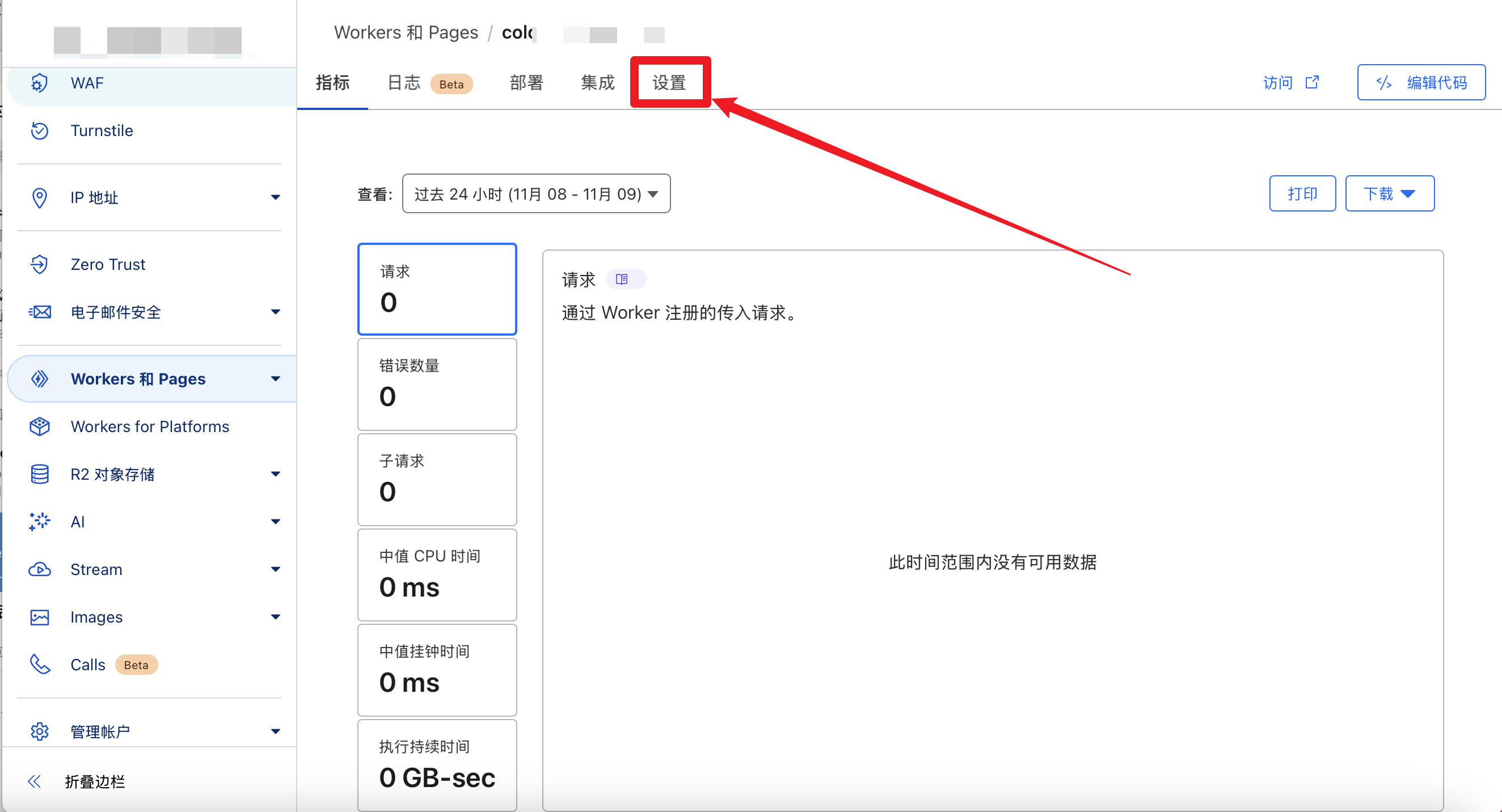Screen dimensions: 1502x812
Task: Select the 请求 metric card
Action: pyautogui.click(x=437, y=289)
